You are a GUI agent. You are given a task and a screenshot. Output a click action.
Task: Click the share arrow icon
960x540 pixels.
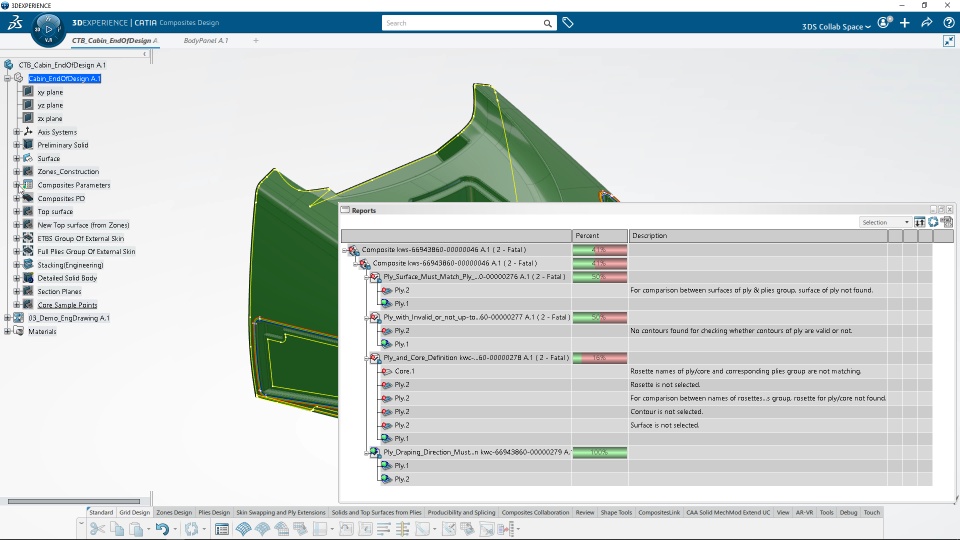tap(927, 23)
